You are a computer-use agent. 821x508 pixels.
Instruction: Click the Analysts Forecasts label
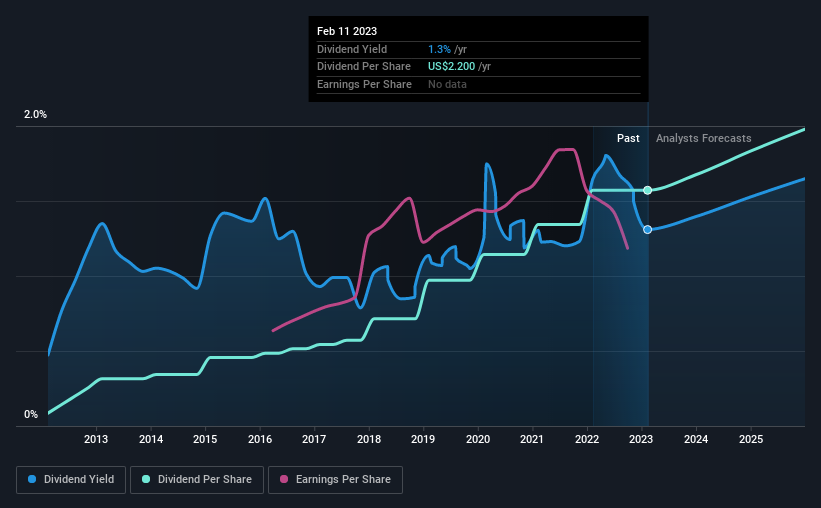pos(704,138)
